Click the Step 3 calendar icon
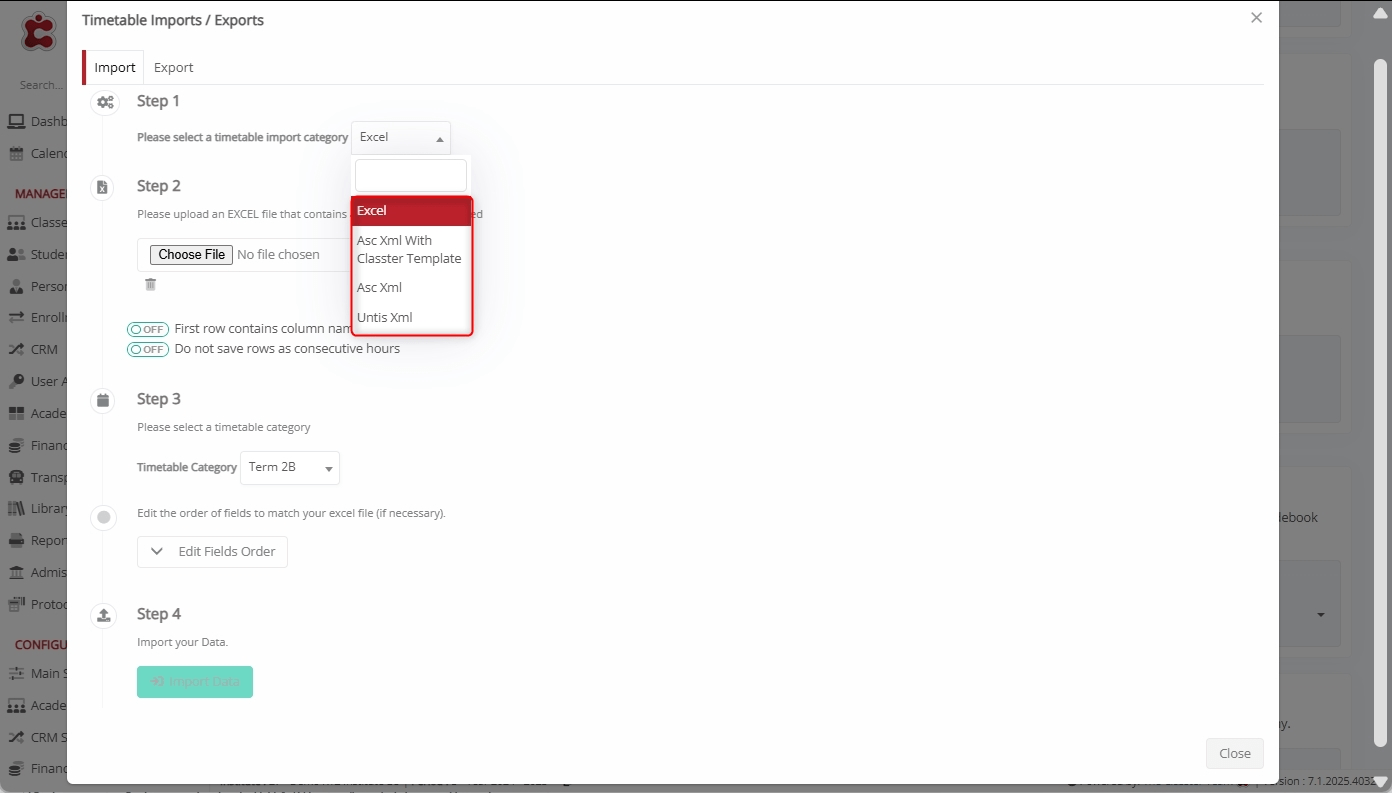The height and width of the screenshot is (793, 1392). (x=103, y=400)
